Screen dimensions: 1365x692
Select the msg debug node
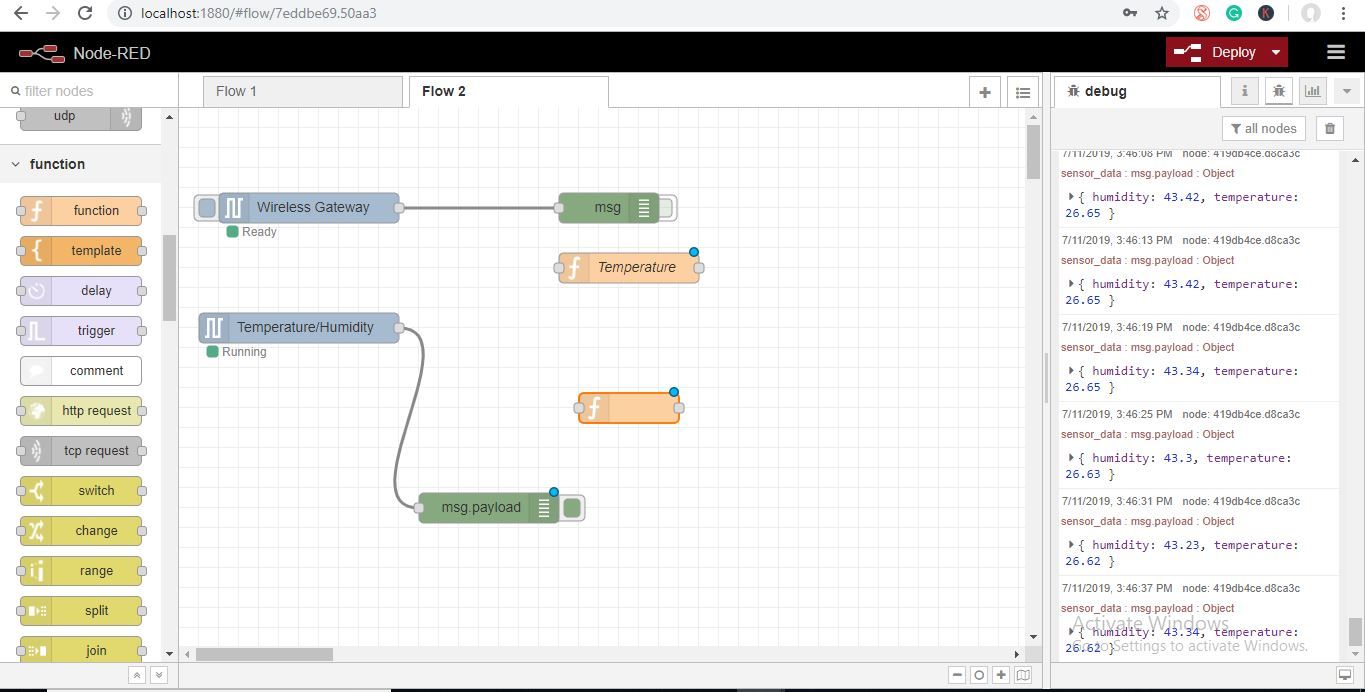click(x=608, y=208)
